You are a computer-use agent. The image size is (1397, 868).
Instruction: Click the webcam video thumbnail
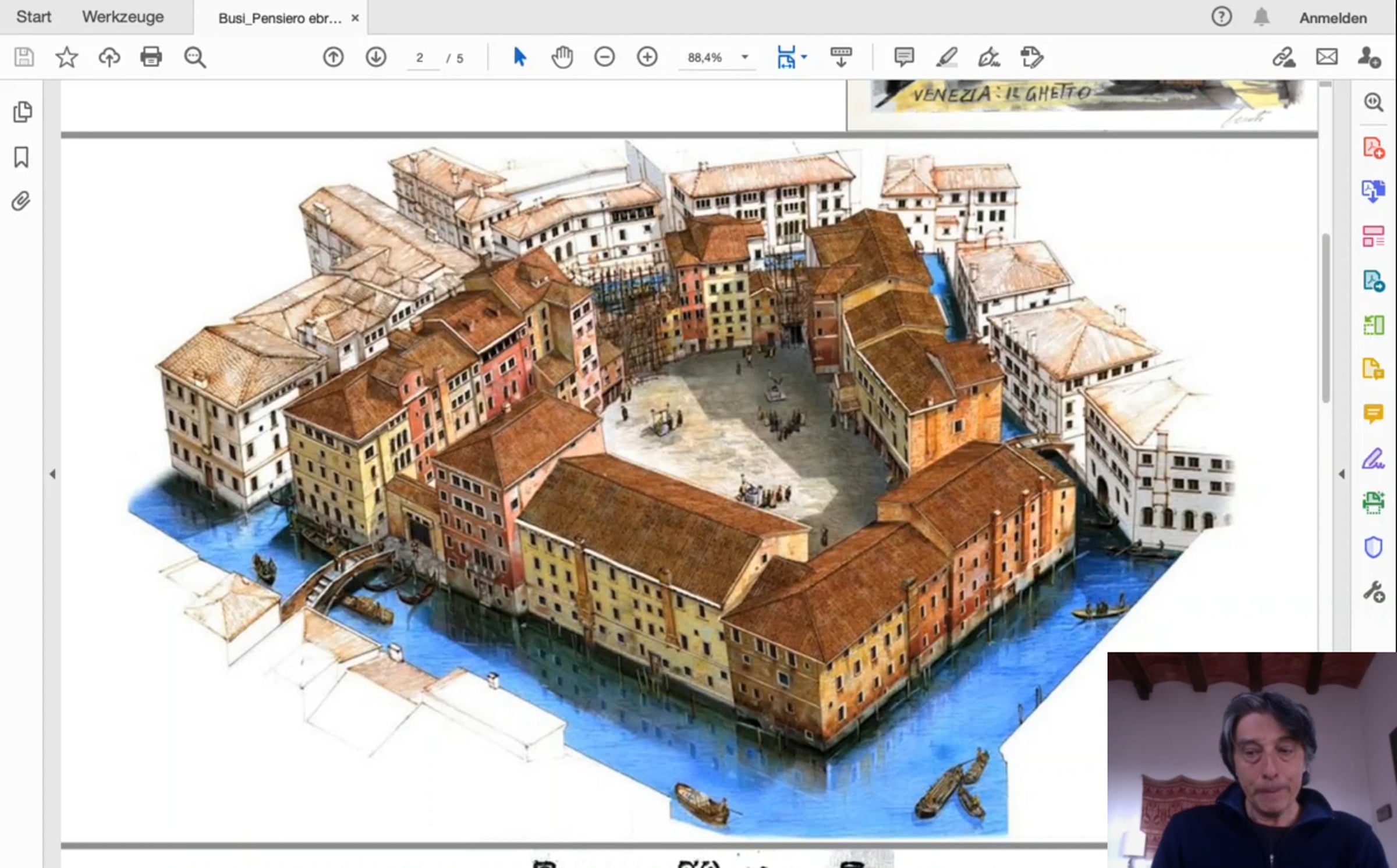1252,760
